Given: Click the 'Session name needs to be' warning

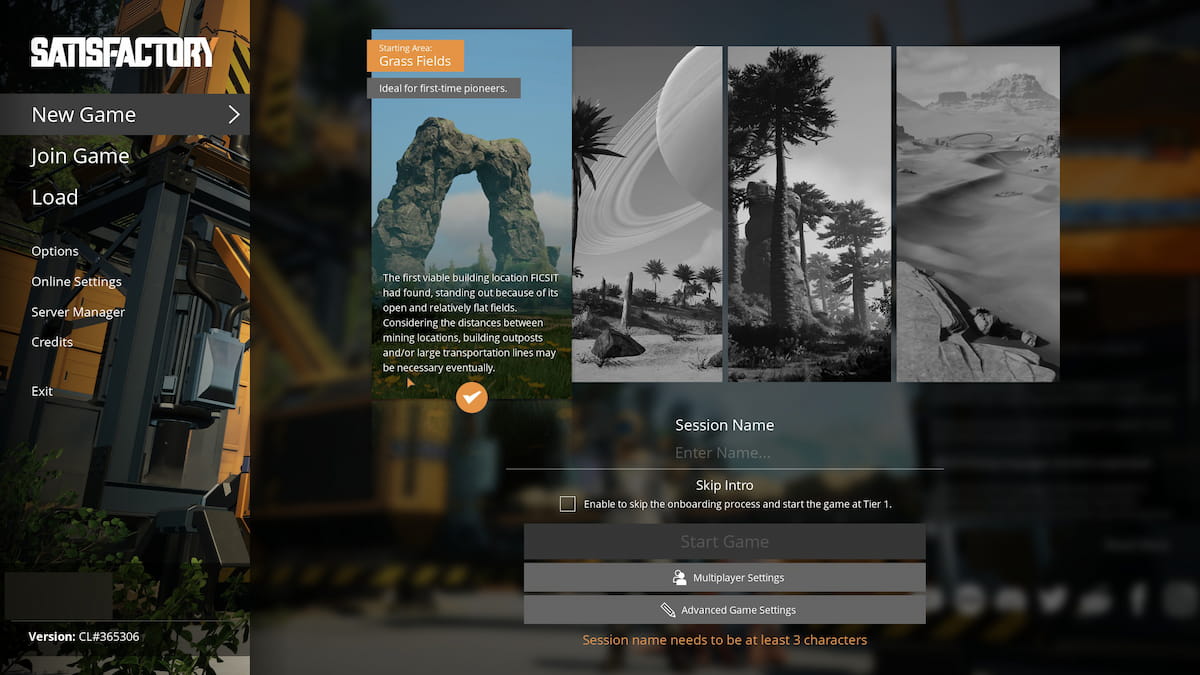Looking at the screenshot, I should [x=724, y=640].
